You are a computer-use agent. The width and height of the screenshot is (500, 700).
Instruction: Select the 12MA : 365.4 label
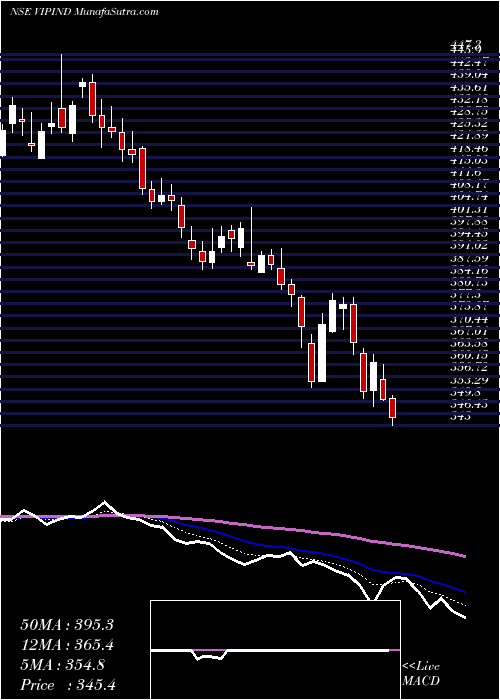pyautogui.click(x=67, y=645)
